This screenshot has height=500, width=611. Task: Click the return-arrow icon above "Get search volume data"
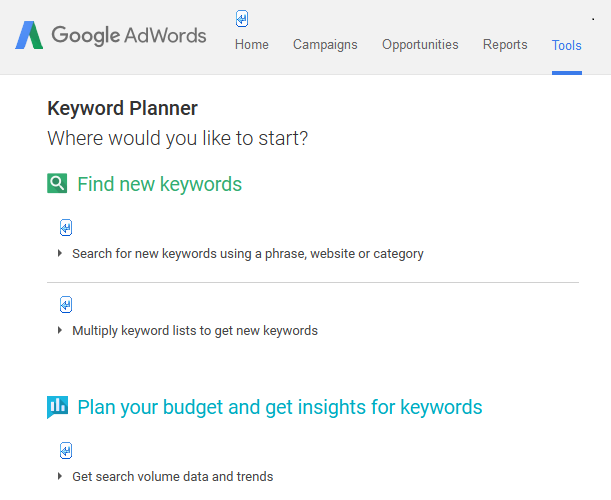coord(66,450)
